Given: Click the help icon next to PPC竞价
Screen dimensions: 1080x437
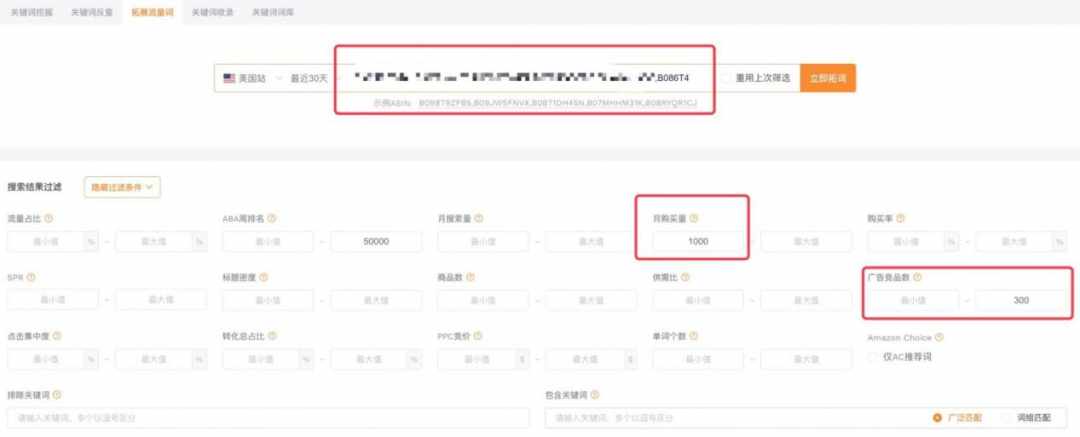Looking at the screenshot, I should [477, 336].
